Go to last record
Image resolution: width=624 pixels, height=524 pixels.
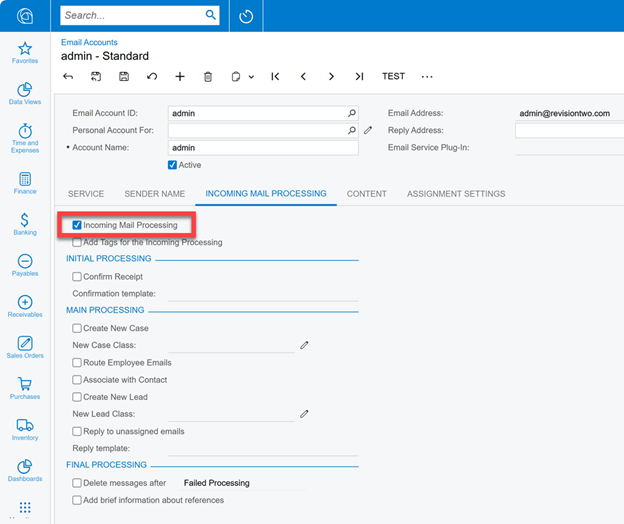359,76
